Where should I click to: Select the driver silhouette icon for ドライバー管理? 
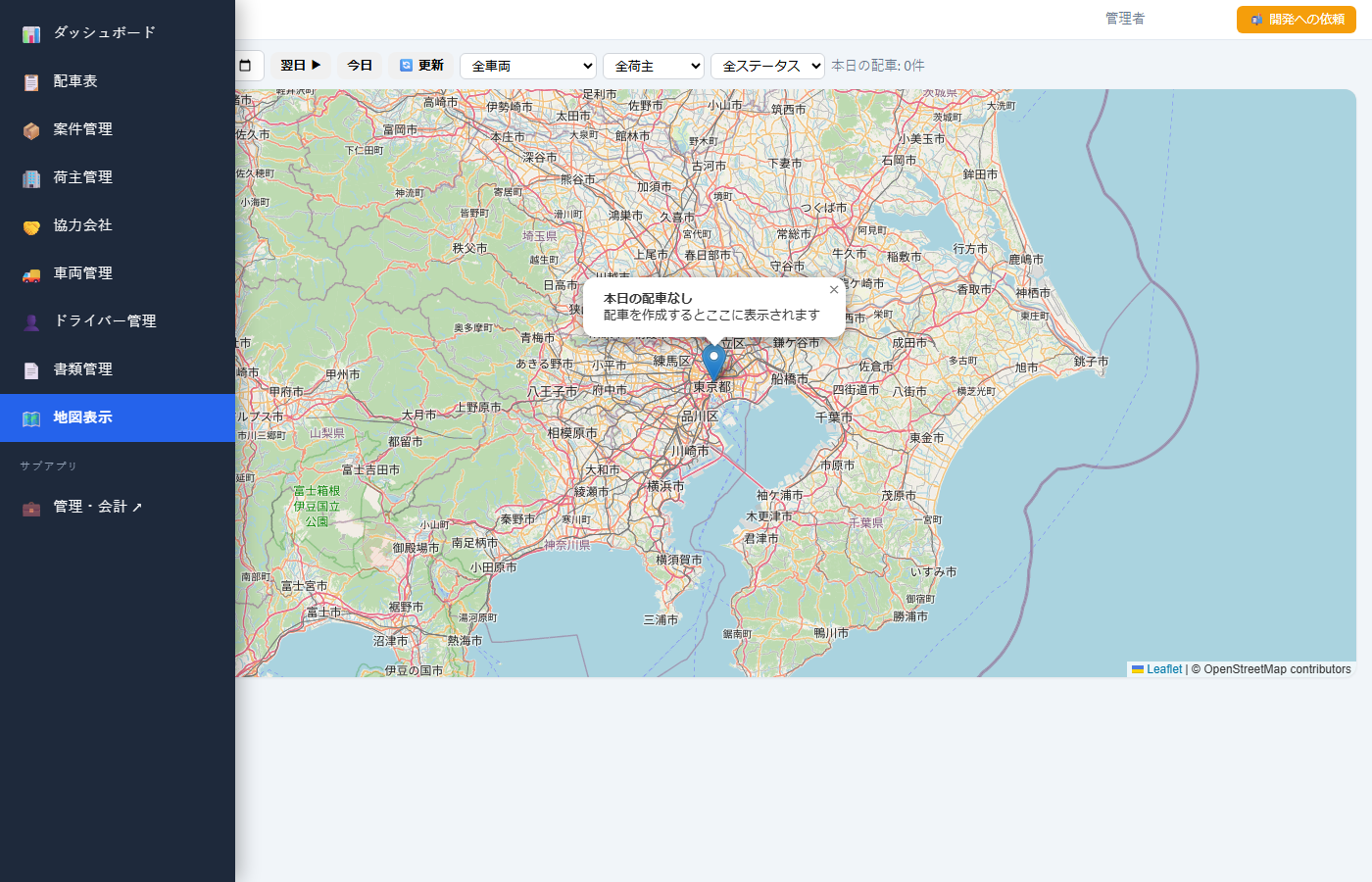click(30, 321)
